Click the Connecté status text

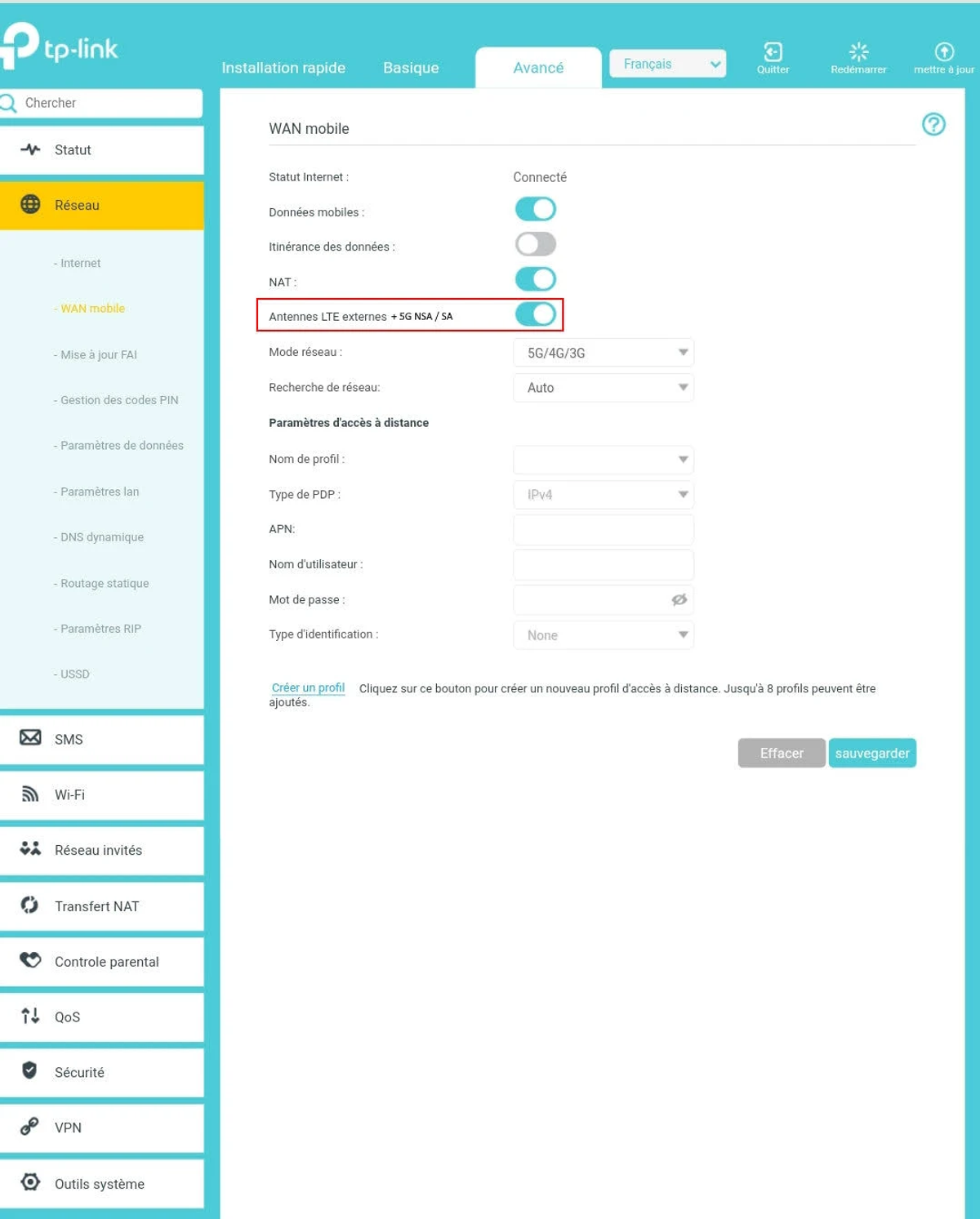coord(540,177)
